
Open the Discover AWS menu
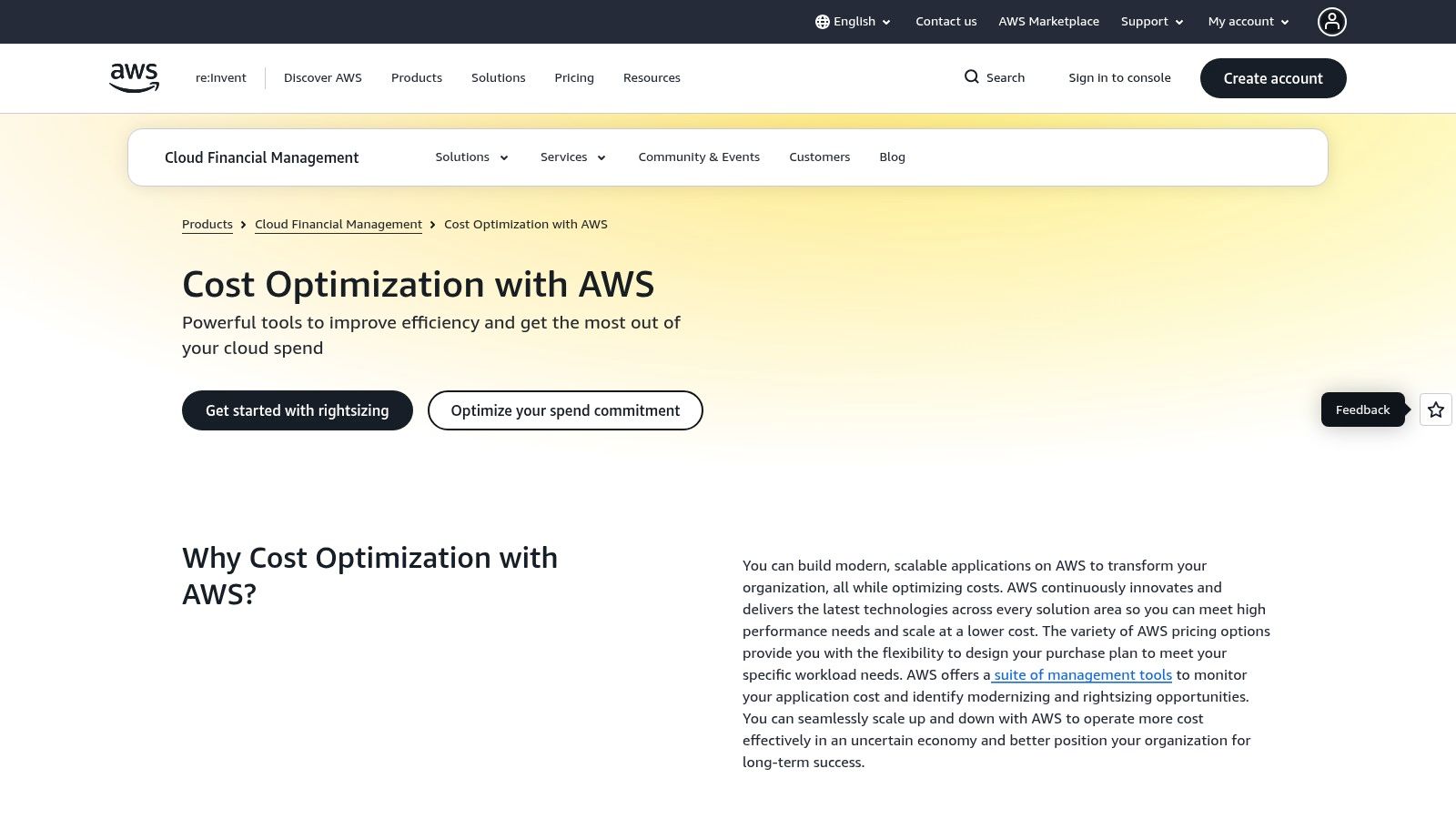click(323, 78)
